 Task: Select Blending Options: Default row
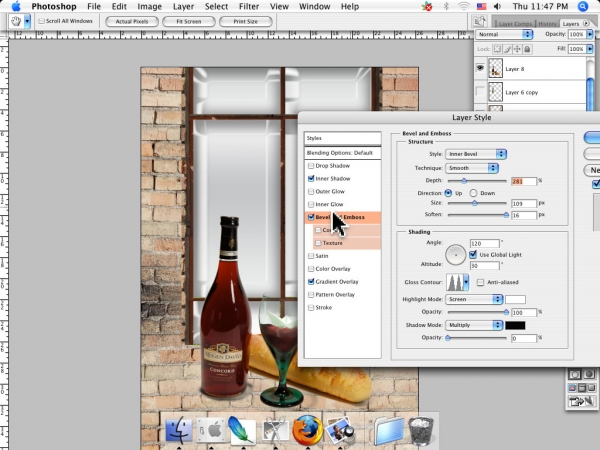342,153
